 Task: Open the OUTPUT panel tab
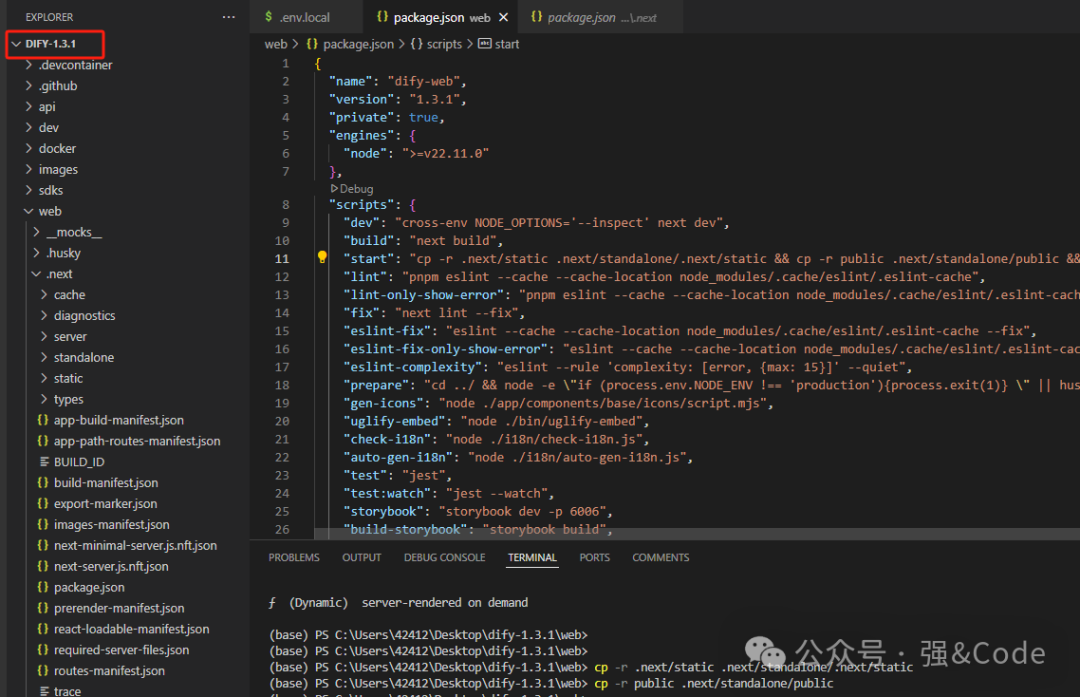pyautogui.click(x=362, y=557)
